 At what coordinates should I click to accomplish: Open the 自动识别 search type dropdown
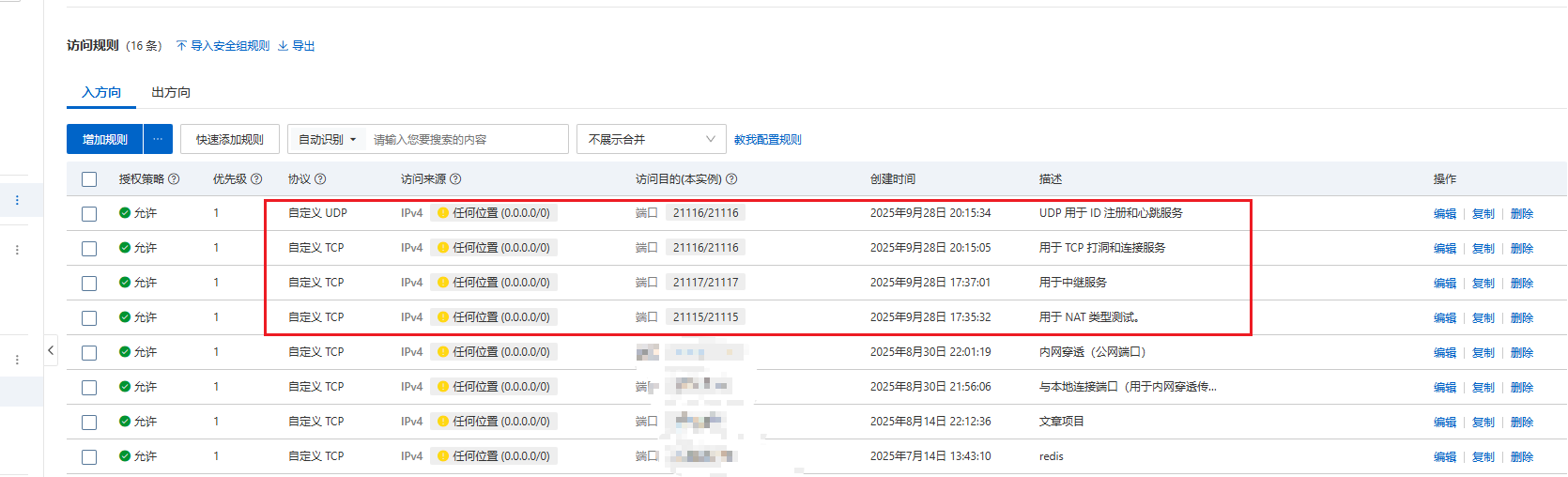point(327,139)
